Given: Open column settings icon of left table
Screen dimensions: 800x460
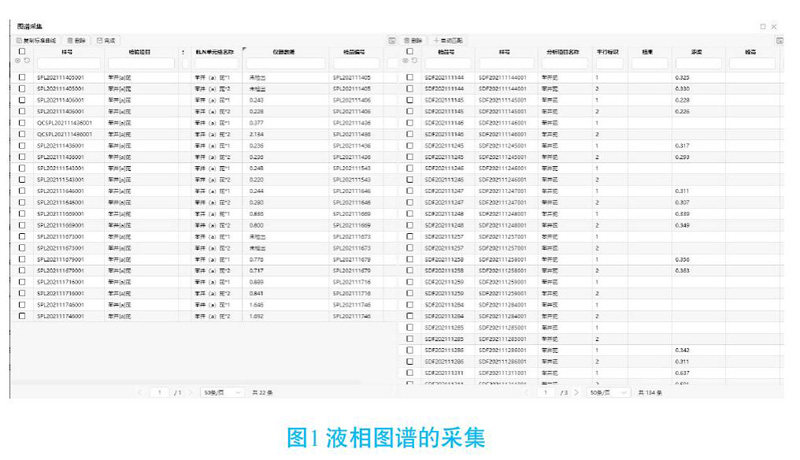Looking at the screenshot, I should [x=392, y=39].
